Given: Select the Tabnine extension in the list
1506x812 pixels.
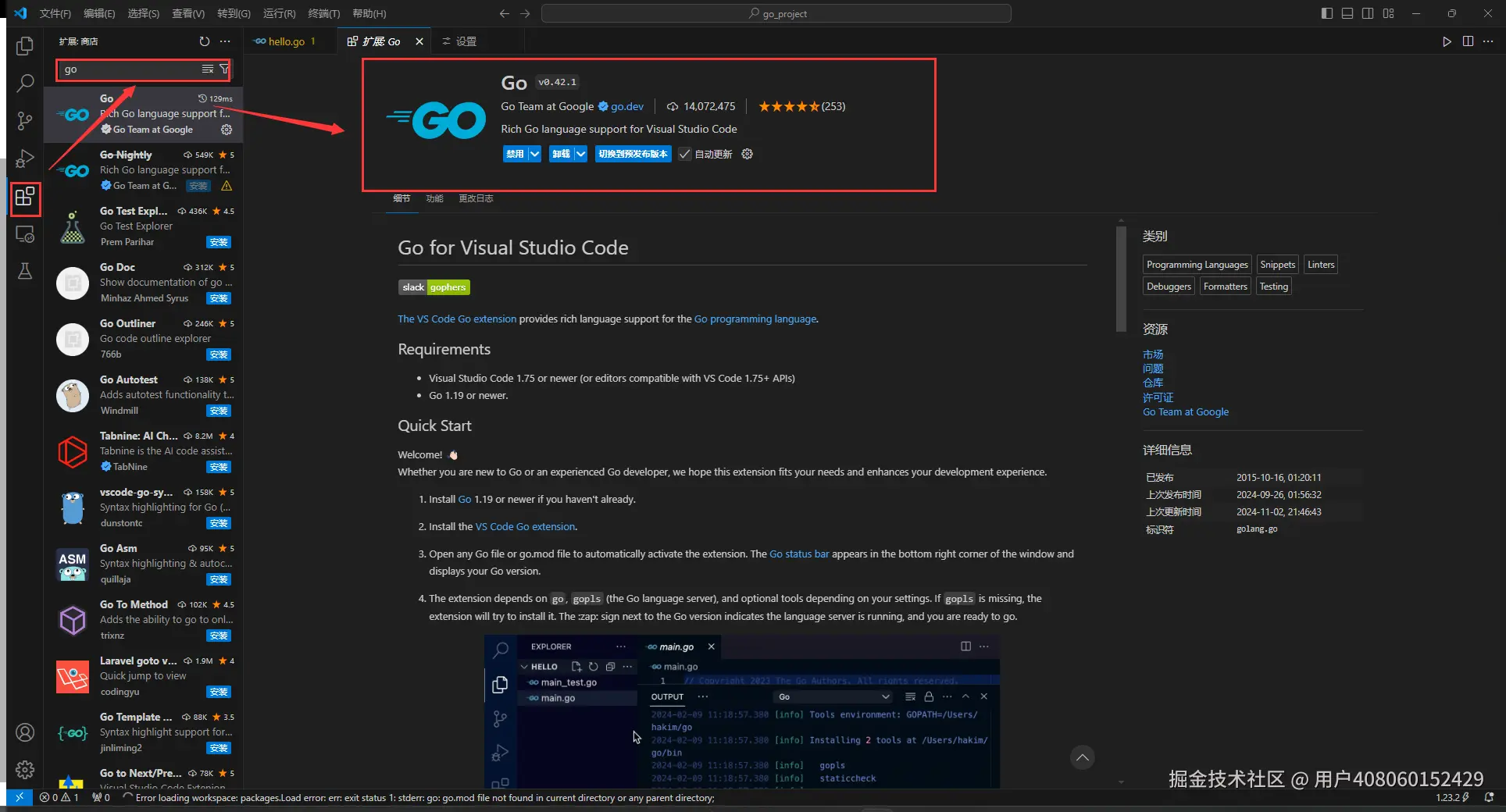Looking at the screenshot, I should click(x=143, y=451).
